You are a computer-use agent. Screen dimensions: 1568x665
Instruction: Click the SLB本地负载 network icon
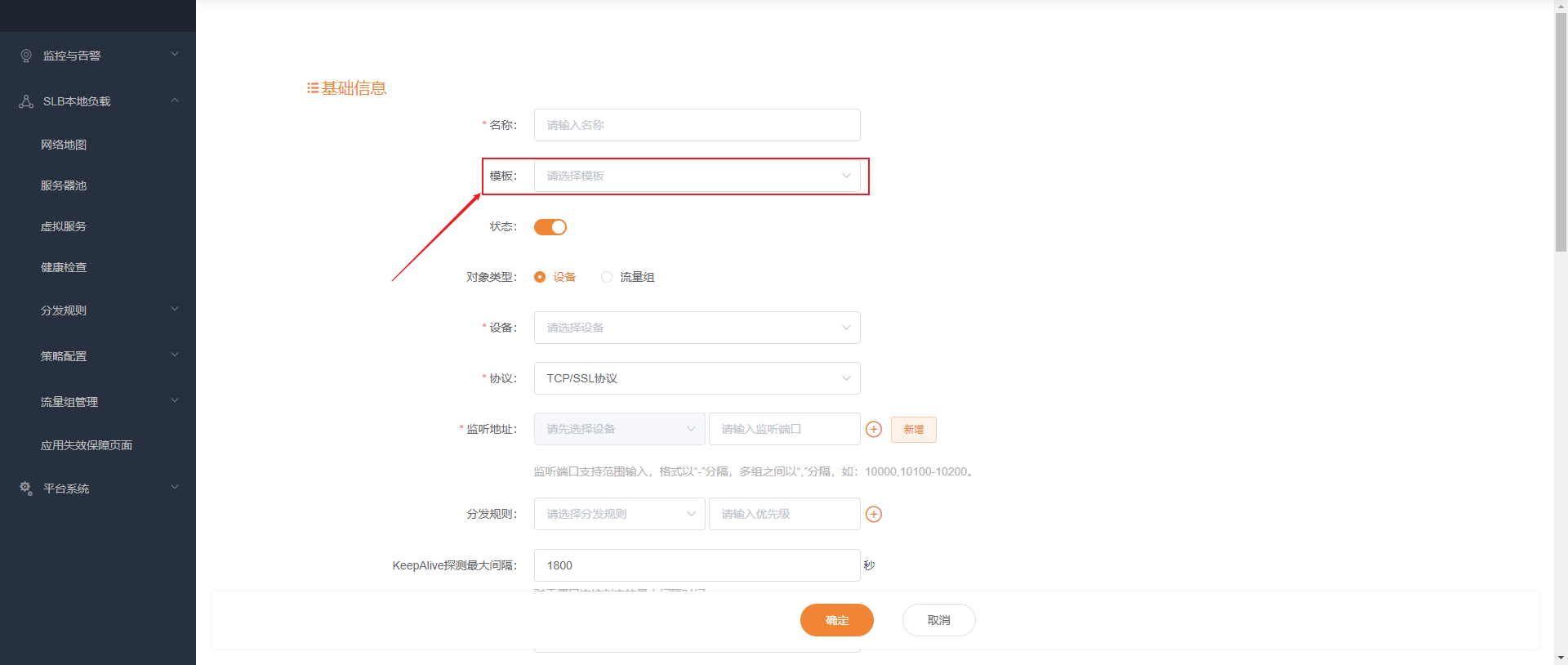[26, 101]
